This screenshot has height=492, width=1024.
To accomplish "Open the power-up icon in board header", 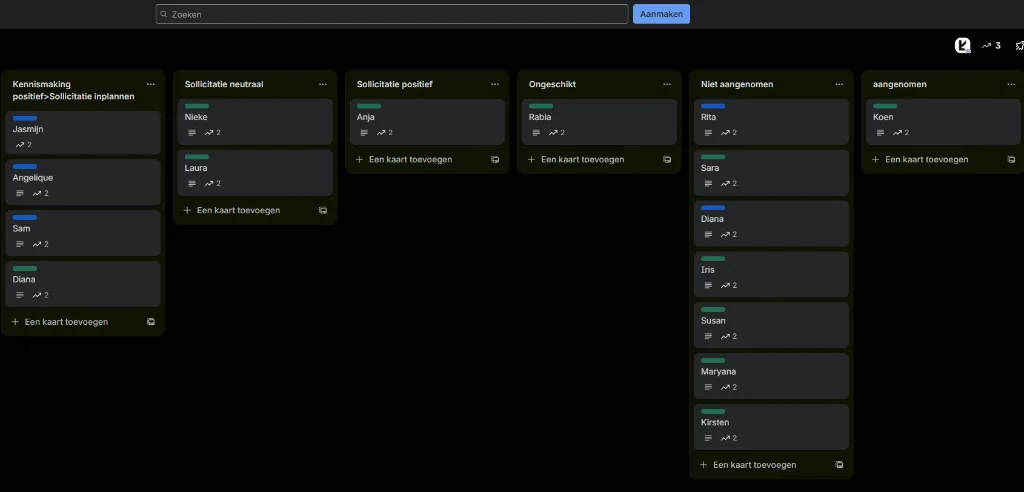I will (963, 46).
